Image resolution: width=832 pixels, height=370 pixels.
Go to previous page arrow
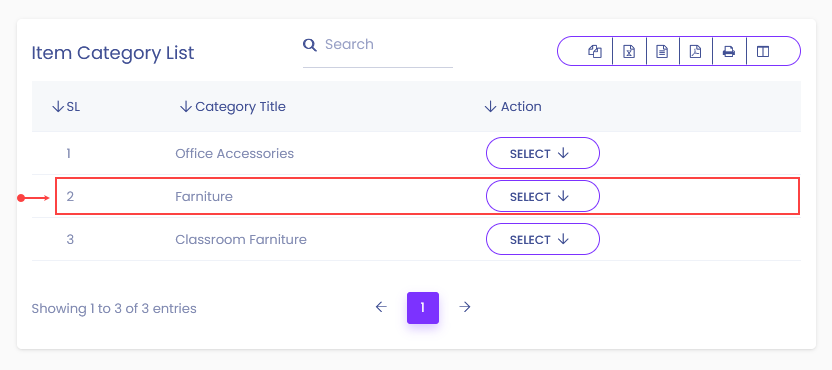(381, 307)
